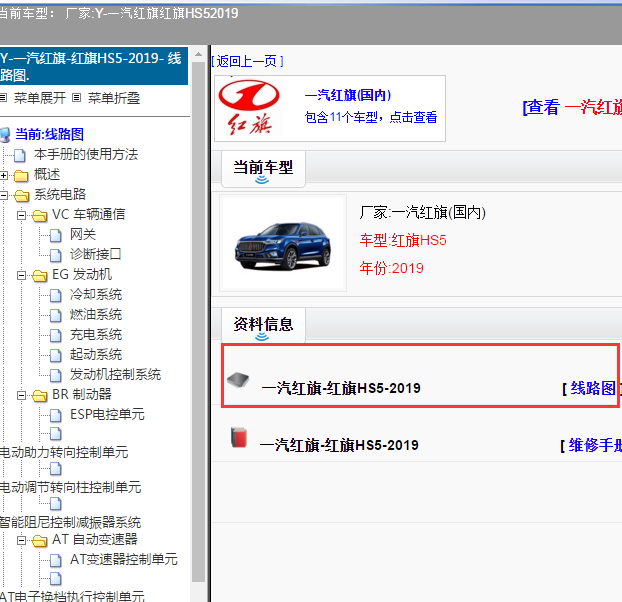Collapse the AT 自动变速器 node
This screenshot has width=622, height=602.
click(21, 540)
